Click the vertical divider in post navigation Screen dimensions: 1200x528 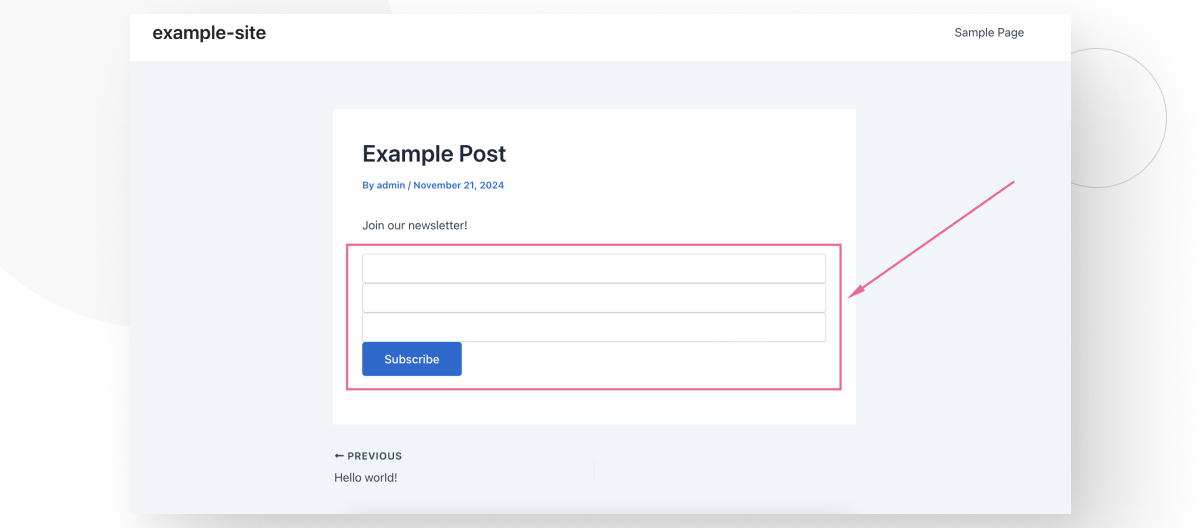click(x=594, y=469)
